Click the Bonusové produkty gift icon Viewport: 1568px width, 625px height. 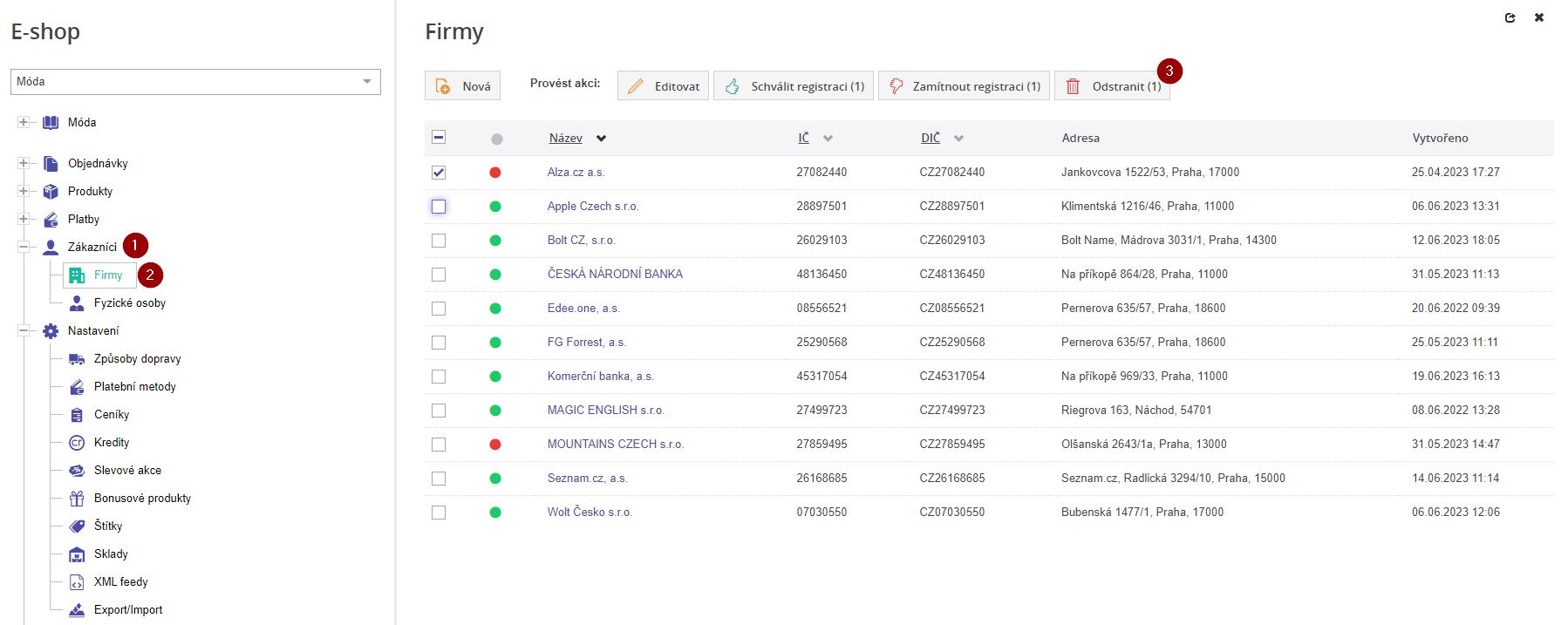pos(77,498)
